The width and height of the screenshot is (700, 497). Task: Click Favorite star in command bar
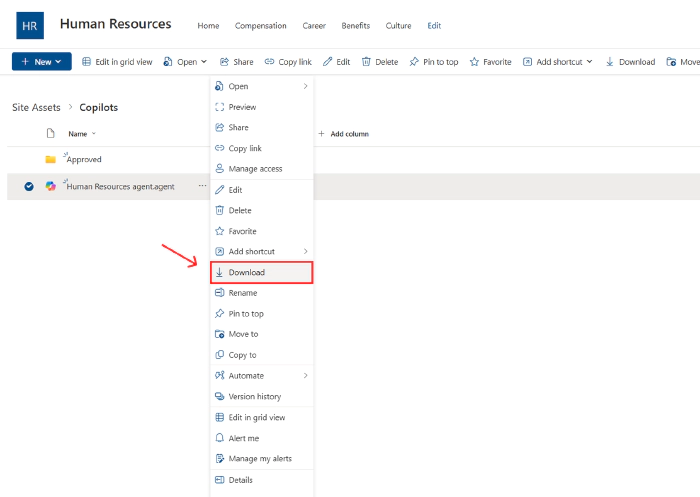click(490, 62)
